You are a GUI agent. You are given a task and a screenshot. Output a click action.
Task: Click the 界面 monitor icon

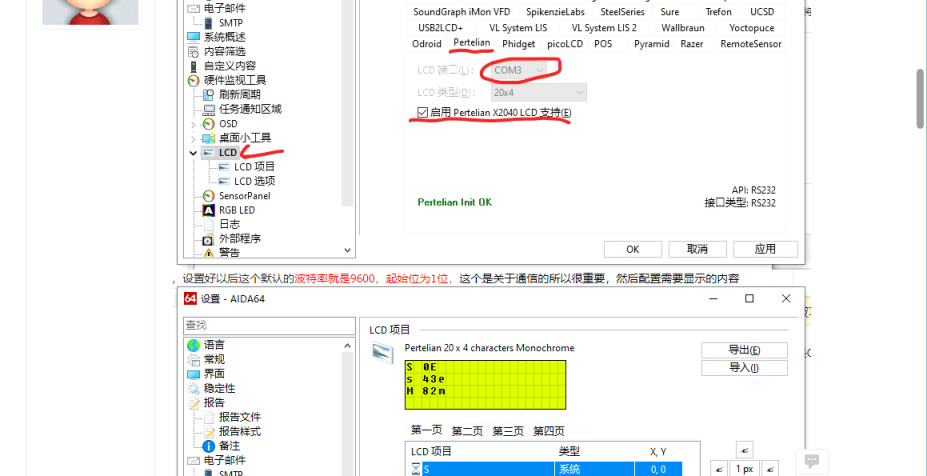point(193,374)
